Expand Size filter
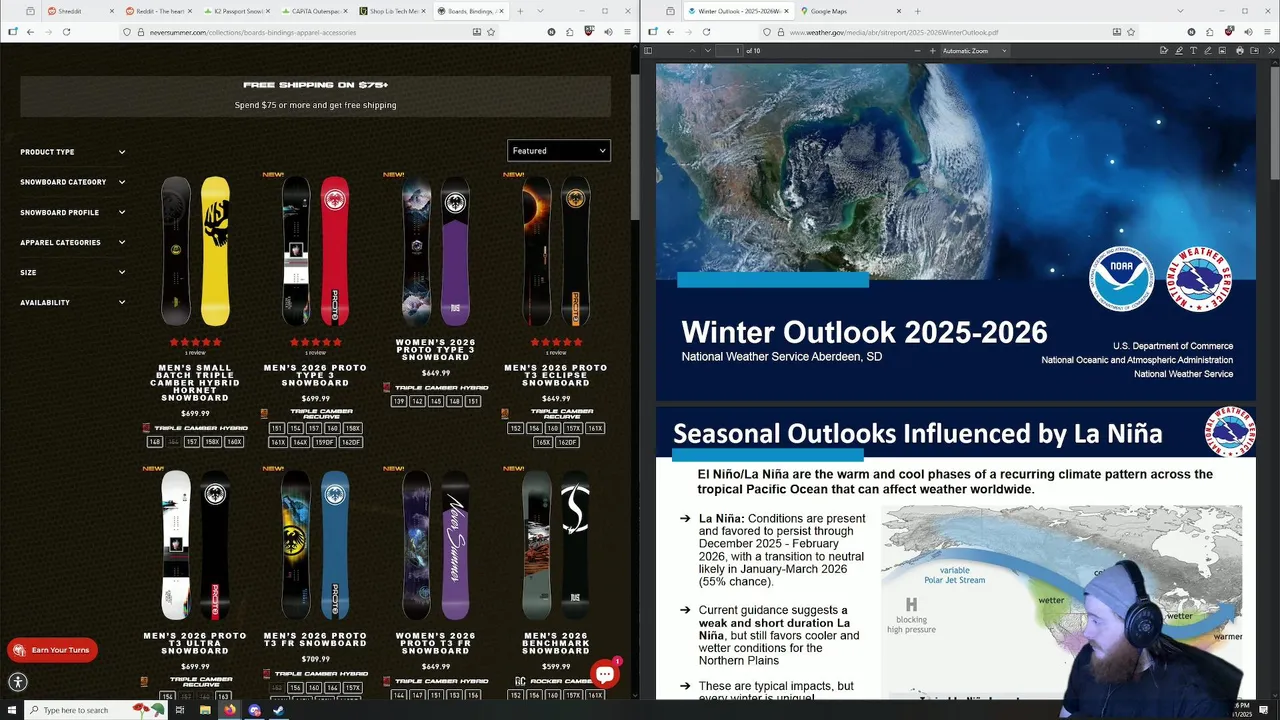Image resolution: width=1280 pixels, height=720 pixels. (x=73, y=272)
